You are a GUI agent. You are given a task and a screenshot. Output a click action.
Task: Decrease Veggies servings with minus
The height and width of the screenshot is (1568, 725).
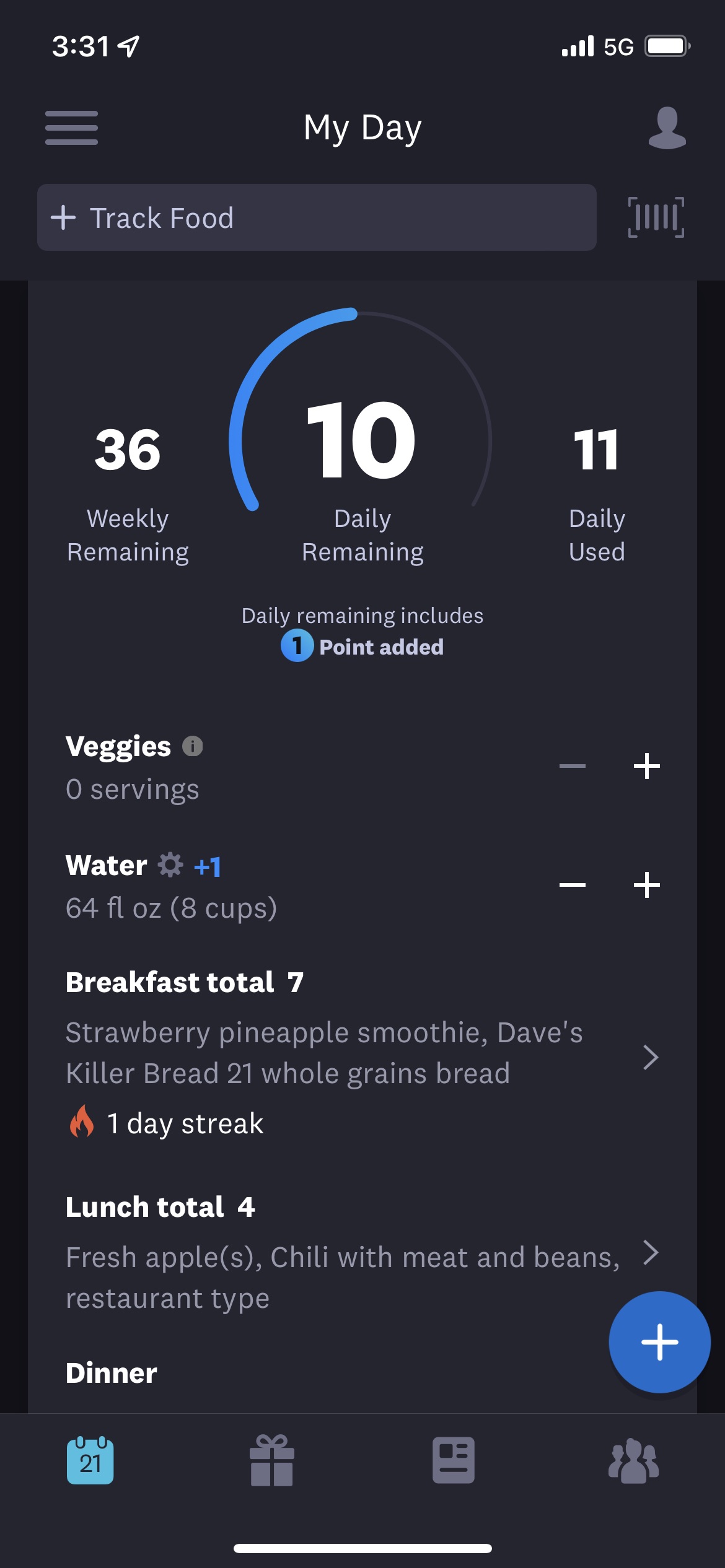tap(572, 766)
